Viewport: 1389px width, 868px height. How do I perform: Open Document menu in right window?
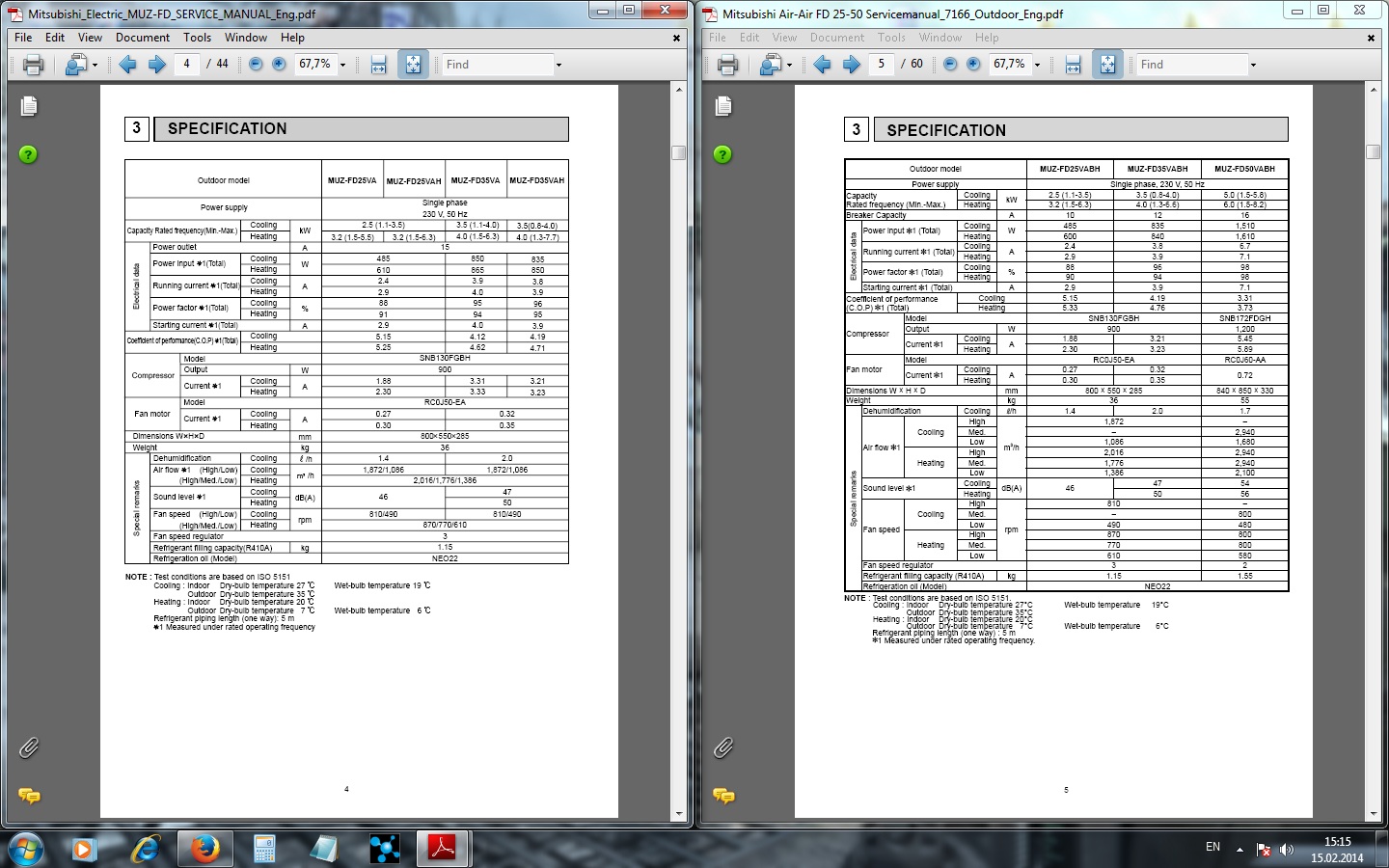coord(837,38)
